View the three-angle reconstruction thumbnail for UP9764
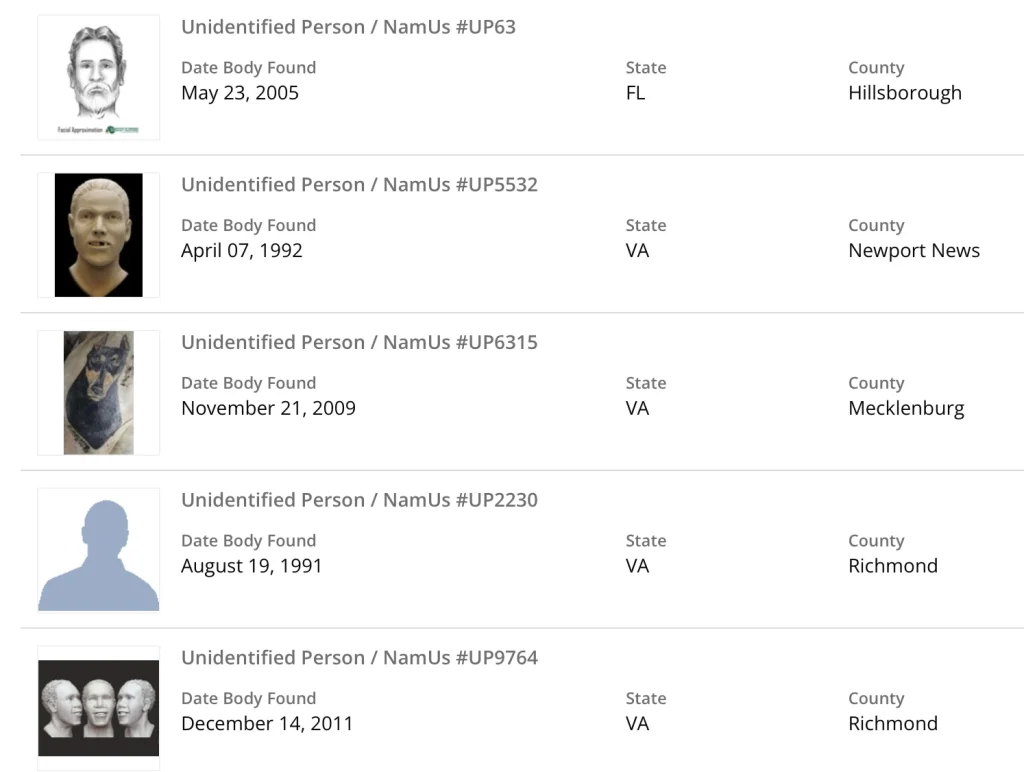Image resolution: width=1024 pixels, height=772 pixels. coord(98,707)
